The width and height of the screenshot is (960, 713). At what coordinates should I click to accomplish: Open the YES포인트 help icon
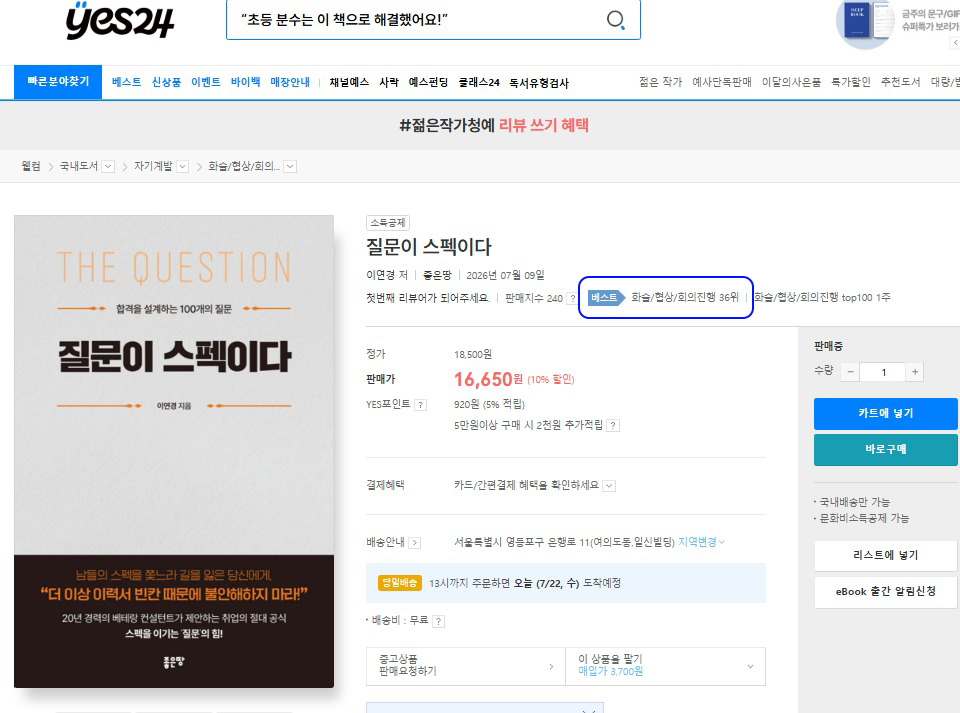click(420, 405)
